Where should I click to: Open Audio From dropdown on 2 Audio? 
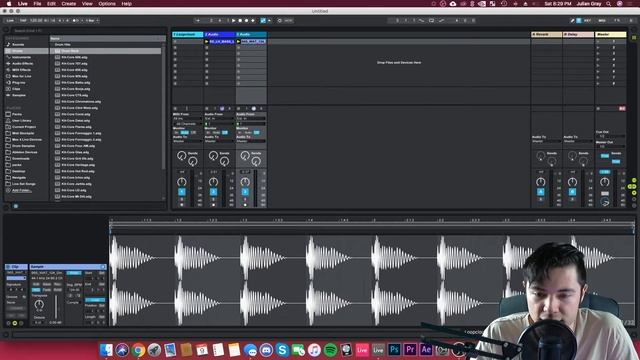pos(219,119)
